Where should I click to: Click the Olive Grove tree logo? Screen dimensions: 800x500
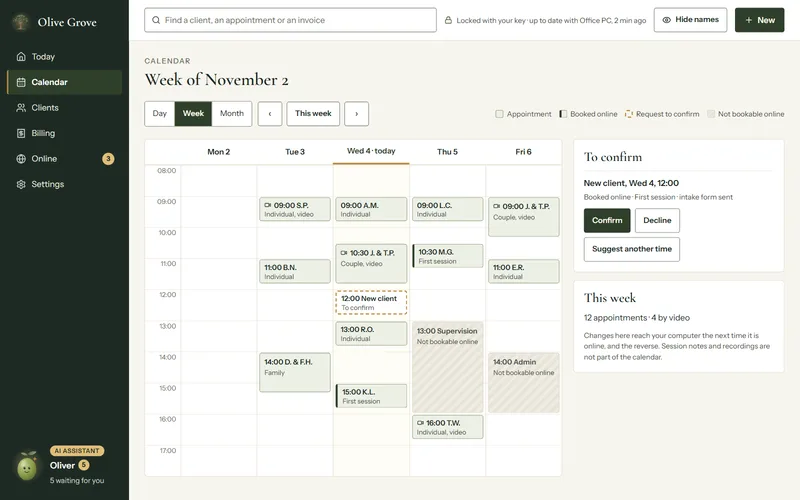(21, 22)
